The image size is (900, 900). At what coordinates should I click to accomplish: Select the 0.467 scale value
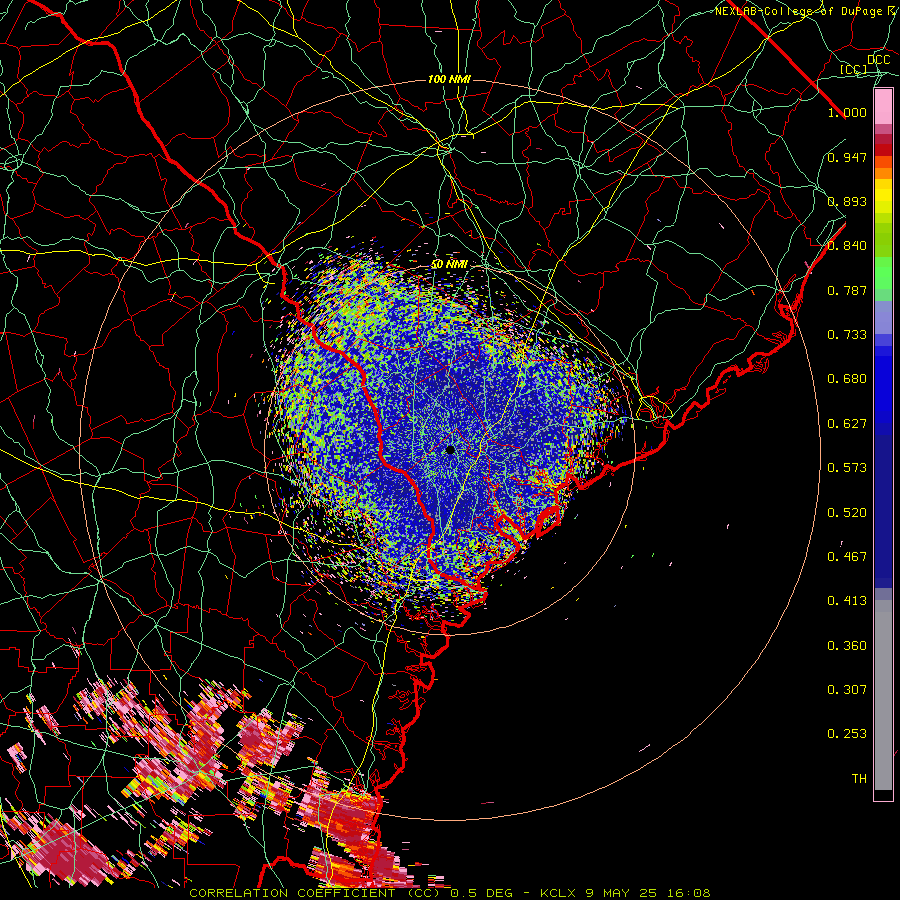(x=847, y=556)
